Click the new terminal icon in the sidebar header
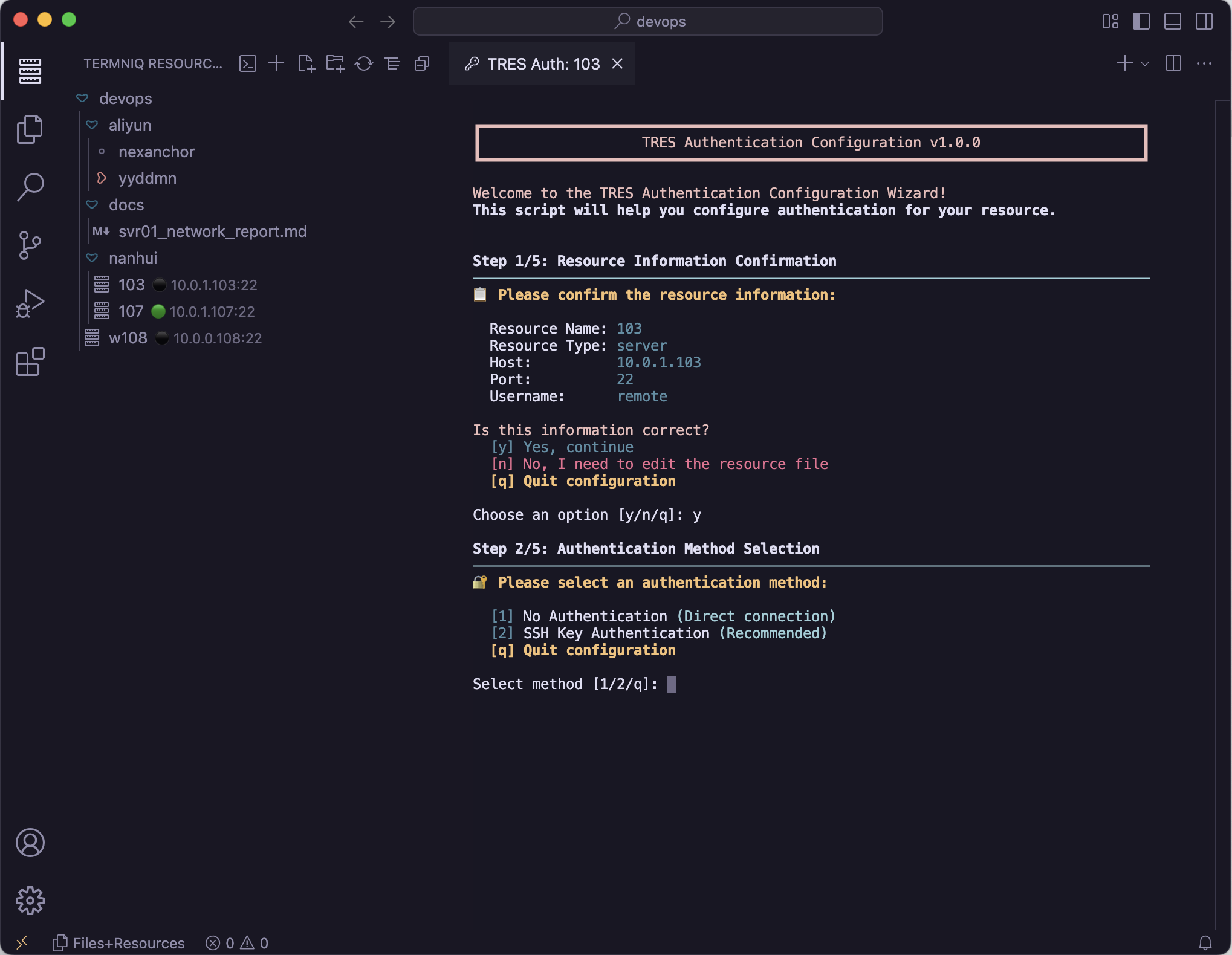The width and height of the screenshot is (1232, 955). coord(248,63)
